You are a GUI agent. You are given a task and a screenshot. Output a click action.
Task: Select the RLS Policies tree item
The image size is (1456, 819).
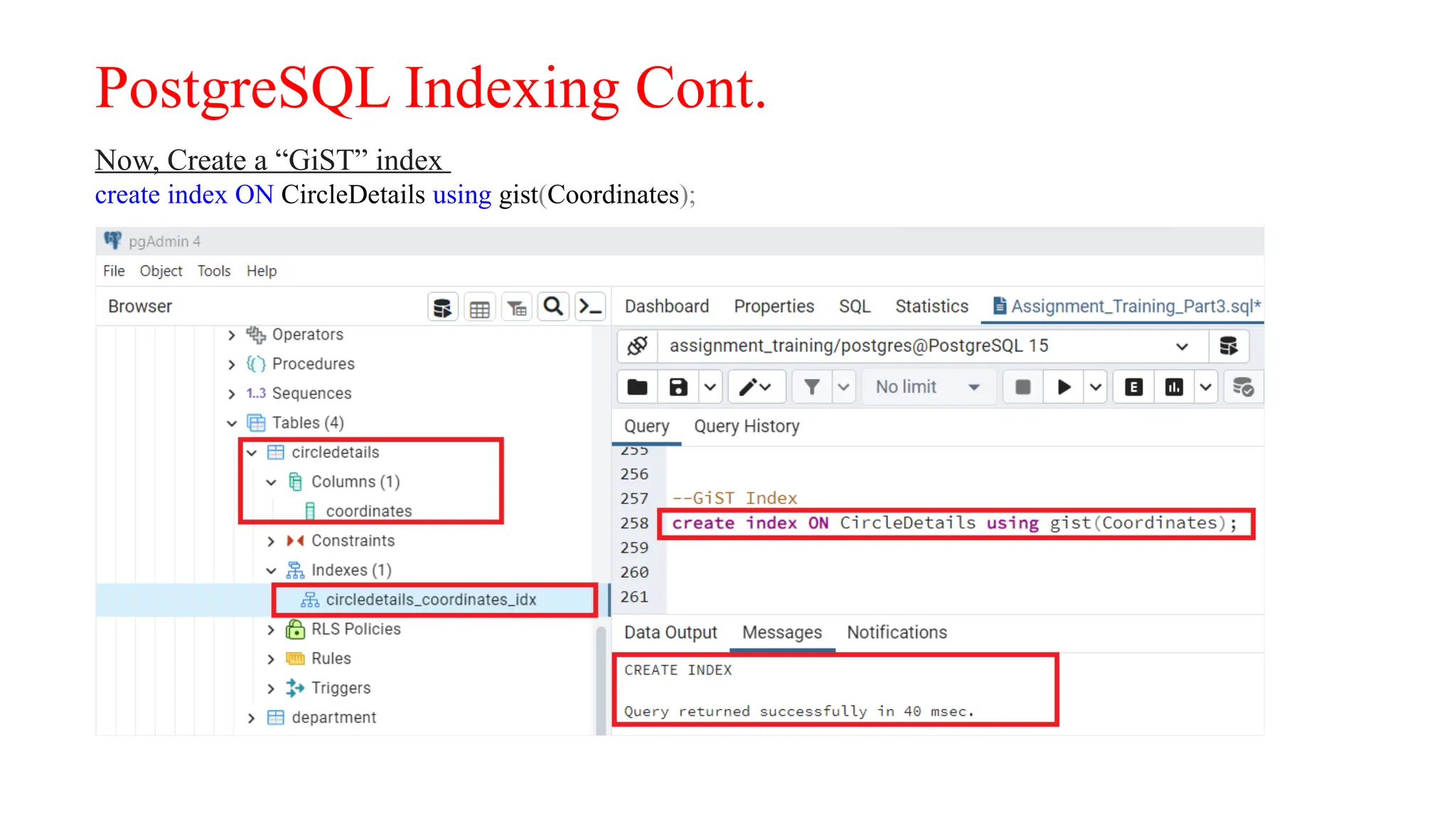(356, 629)
